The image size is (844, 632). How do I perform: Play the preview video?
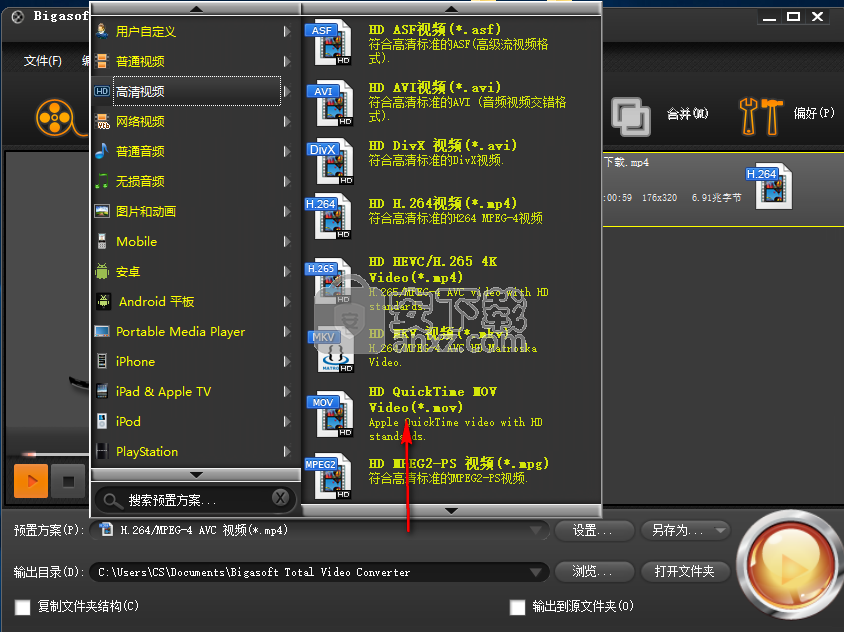(31, 480)
